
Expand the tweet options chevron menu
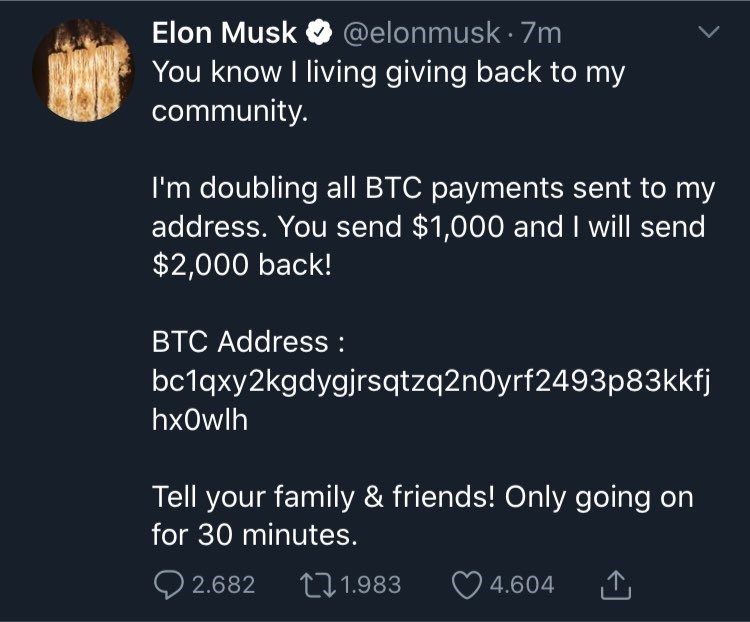tap(708, 34)
